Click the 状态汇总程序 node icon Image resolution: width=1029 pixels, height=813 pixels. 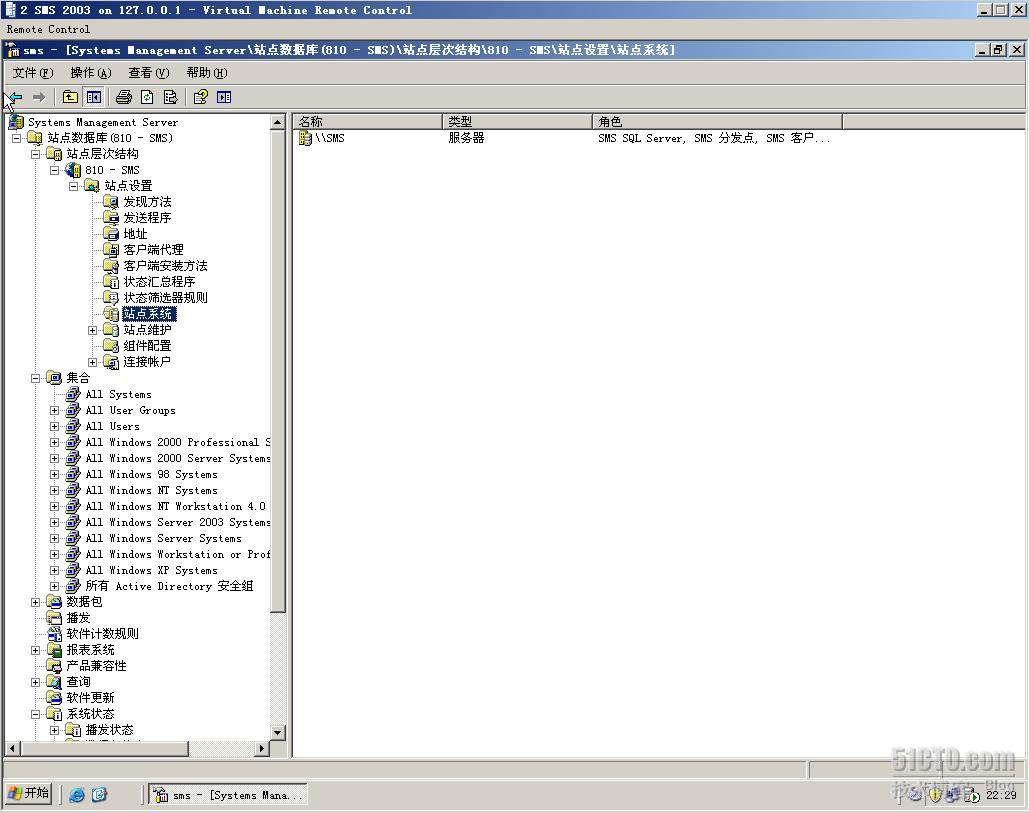click(111, 281)
